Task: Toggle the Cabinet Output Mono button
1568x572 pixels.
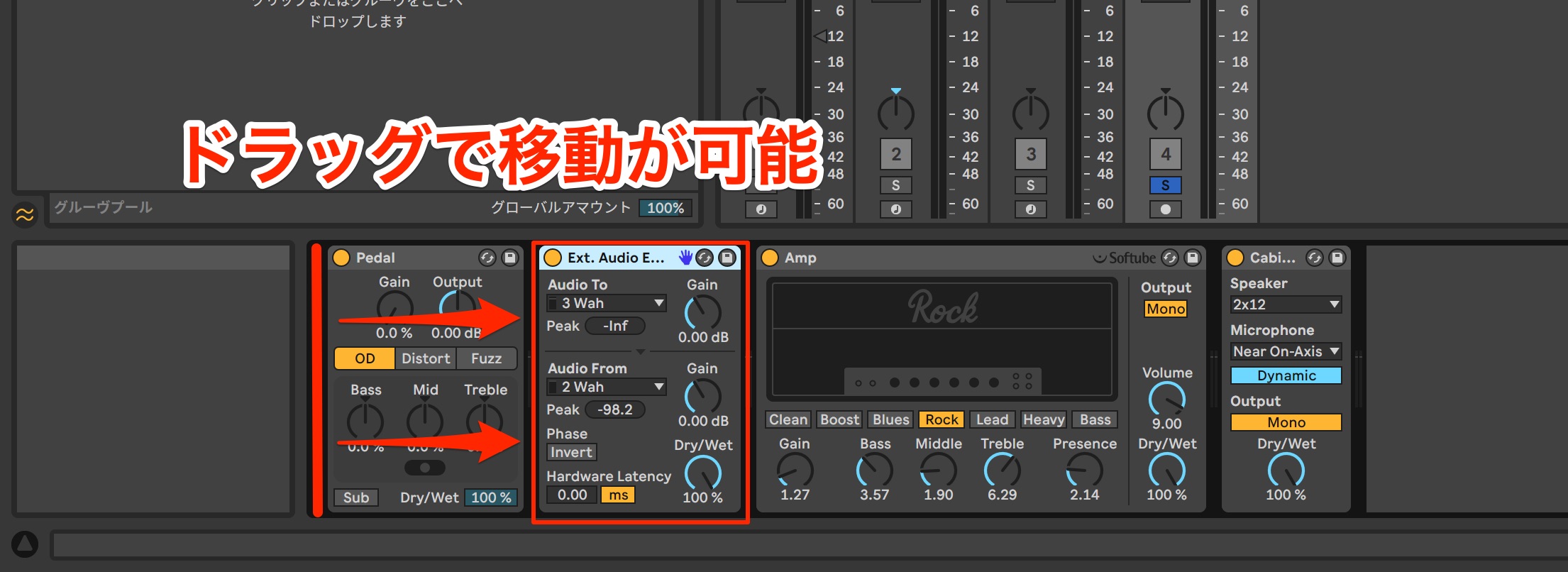Action: coord(1286,422)
